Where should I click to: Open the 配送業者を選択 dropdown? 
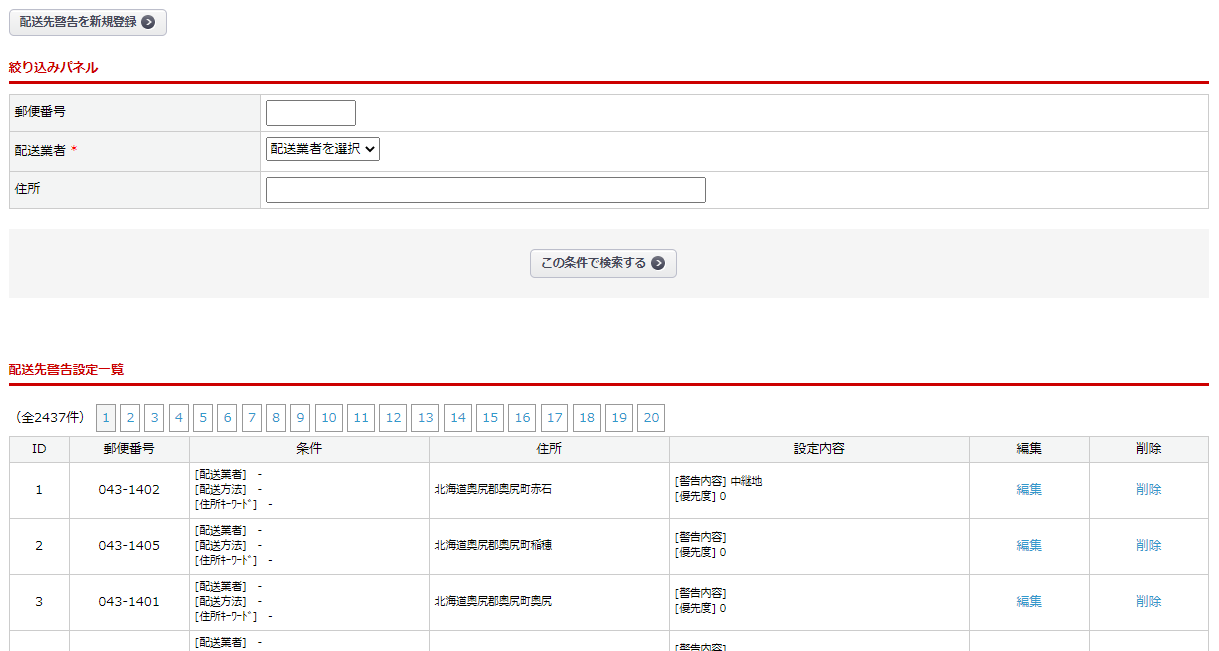pyautogui.click(x=322, y=149)
